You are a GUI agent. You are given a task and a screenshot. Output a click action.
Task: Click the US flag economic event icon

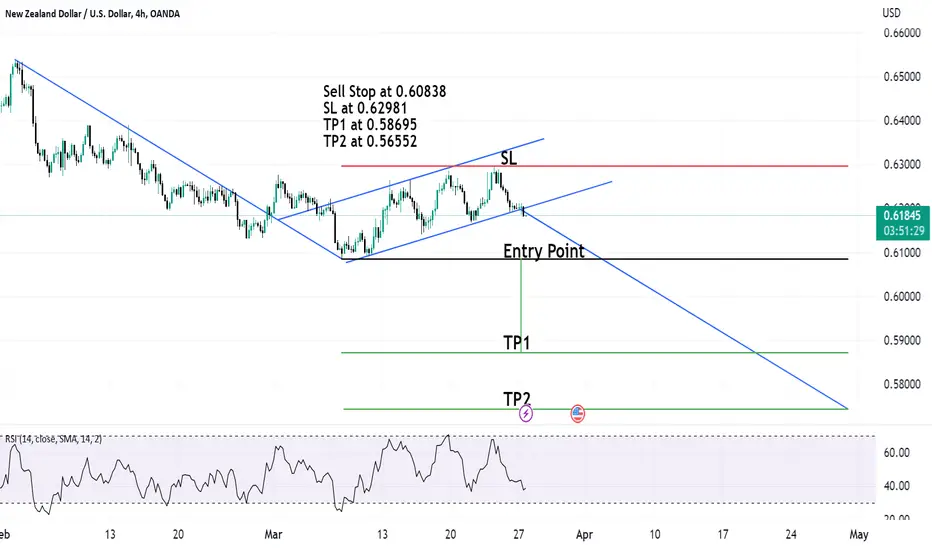coord(577,413)
